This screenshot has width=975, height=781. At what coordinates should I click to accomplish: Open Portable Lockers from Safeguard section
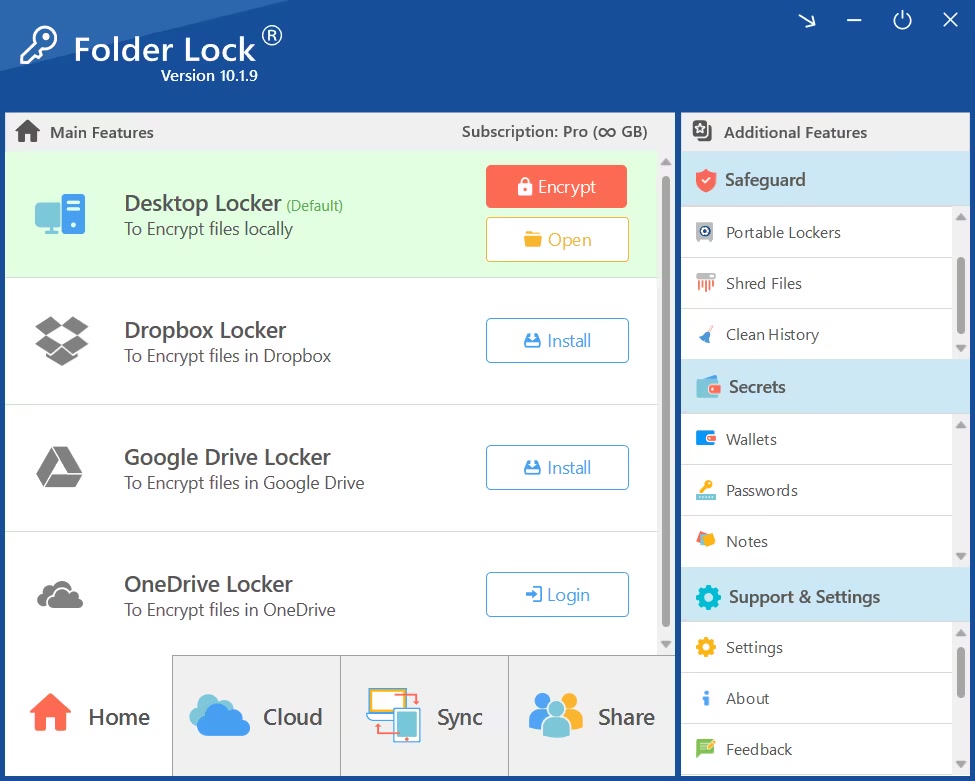(783, 232)
